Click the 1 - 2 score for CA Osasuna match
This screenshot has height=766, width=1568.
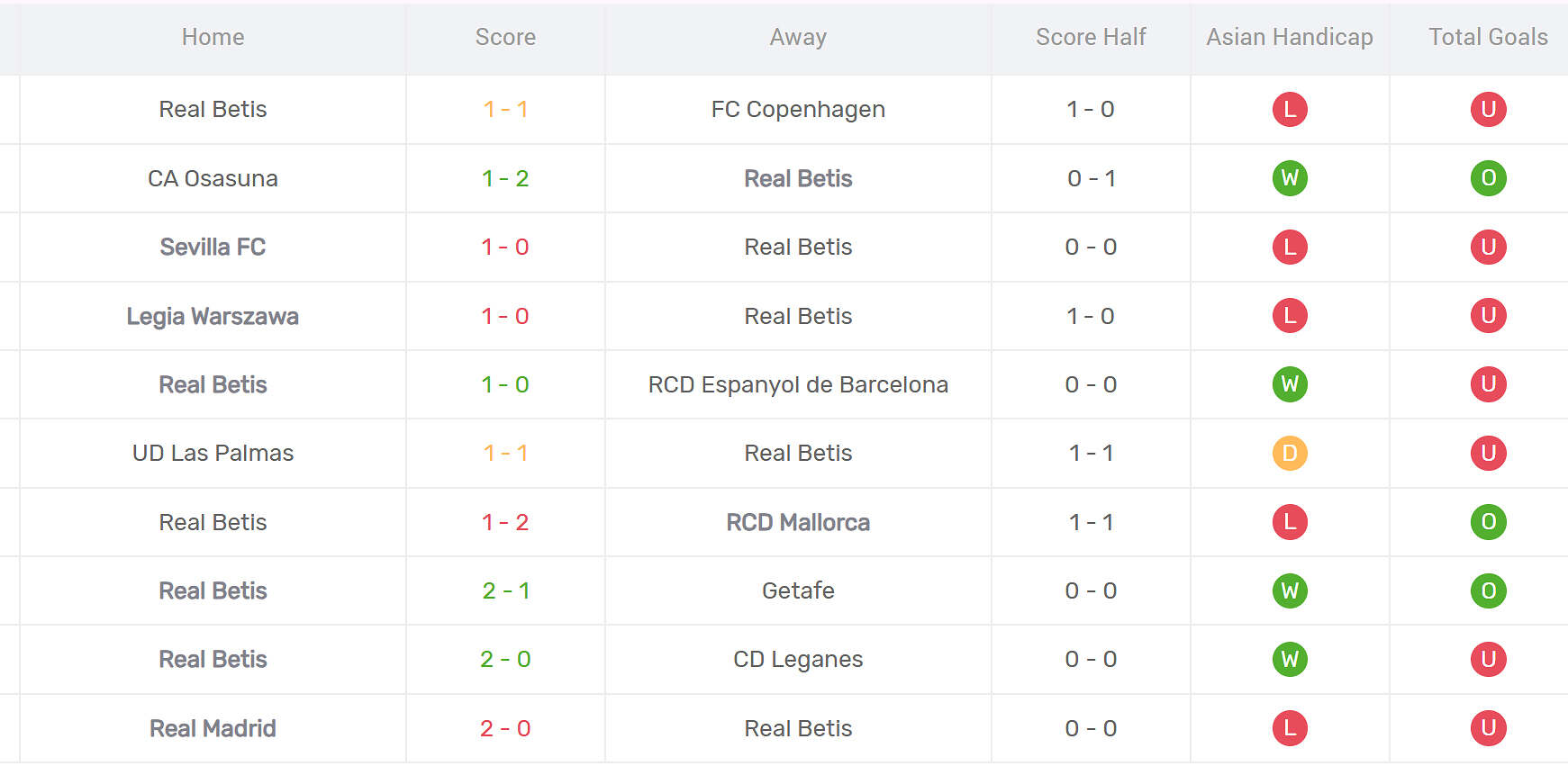(x=505, y=178)
